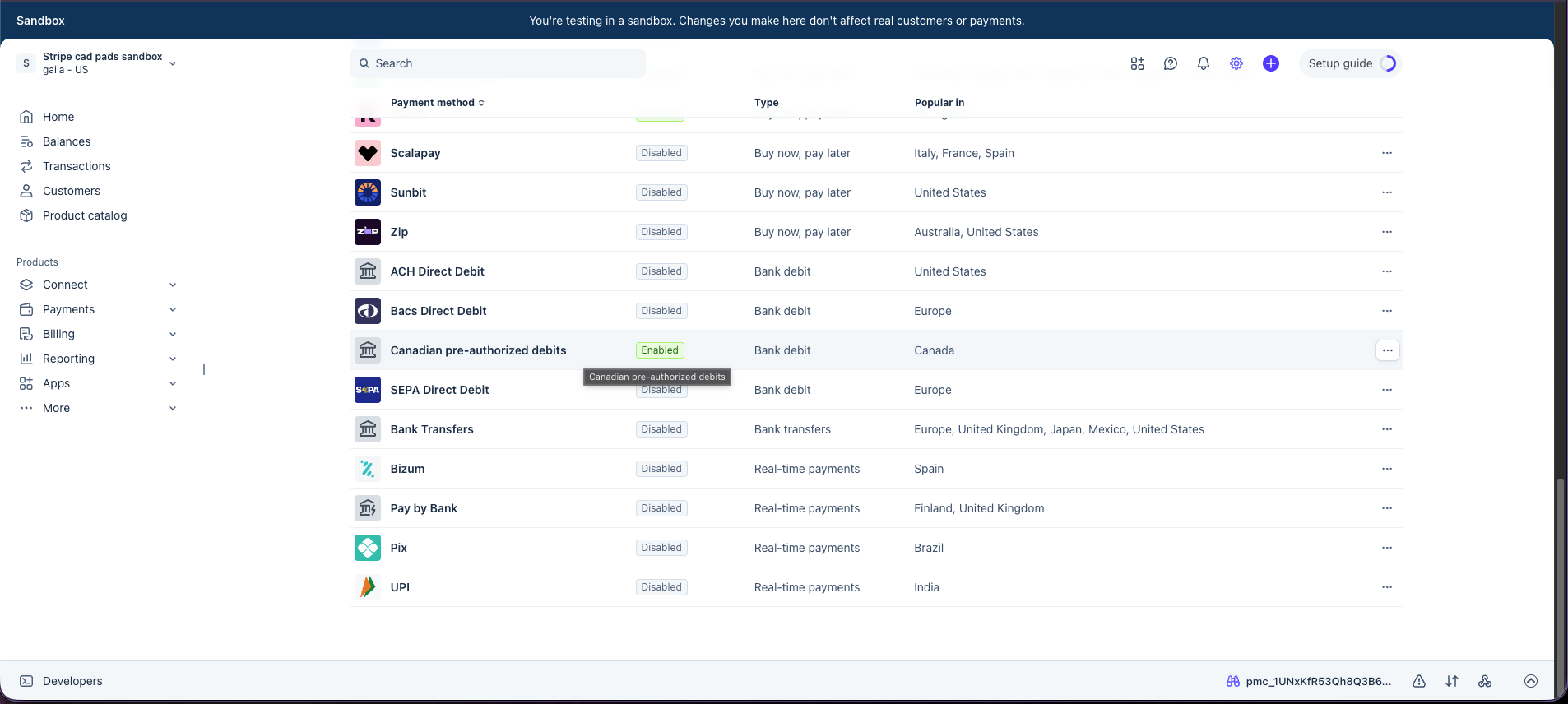Screen dimensions: 1568x704
Task: Open the account switcher dropdown
Action: tap(98, 63)
